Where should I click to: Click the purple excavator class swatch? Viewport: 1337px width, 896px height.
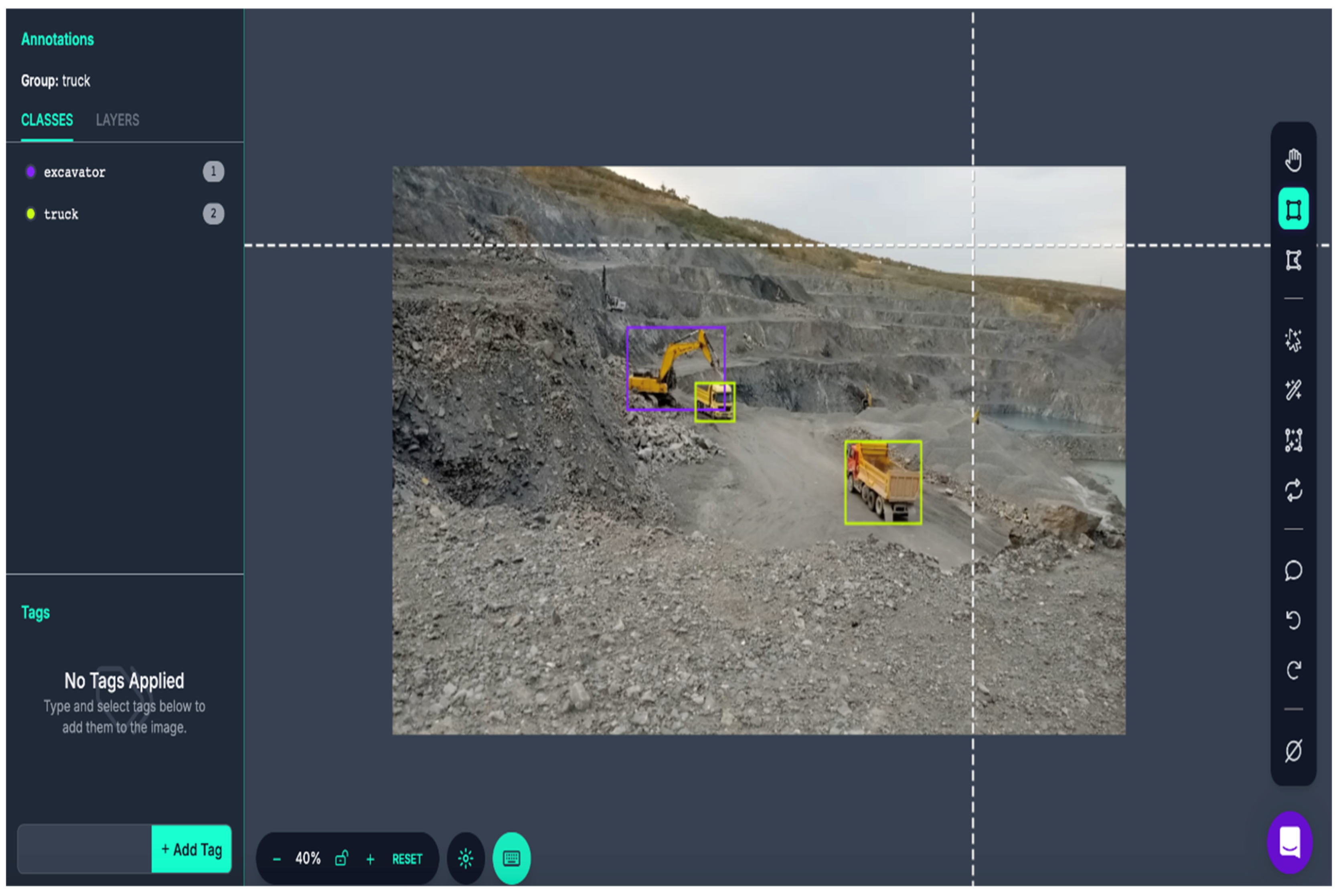coord(31,171)
